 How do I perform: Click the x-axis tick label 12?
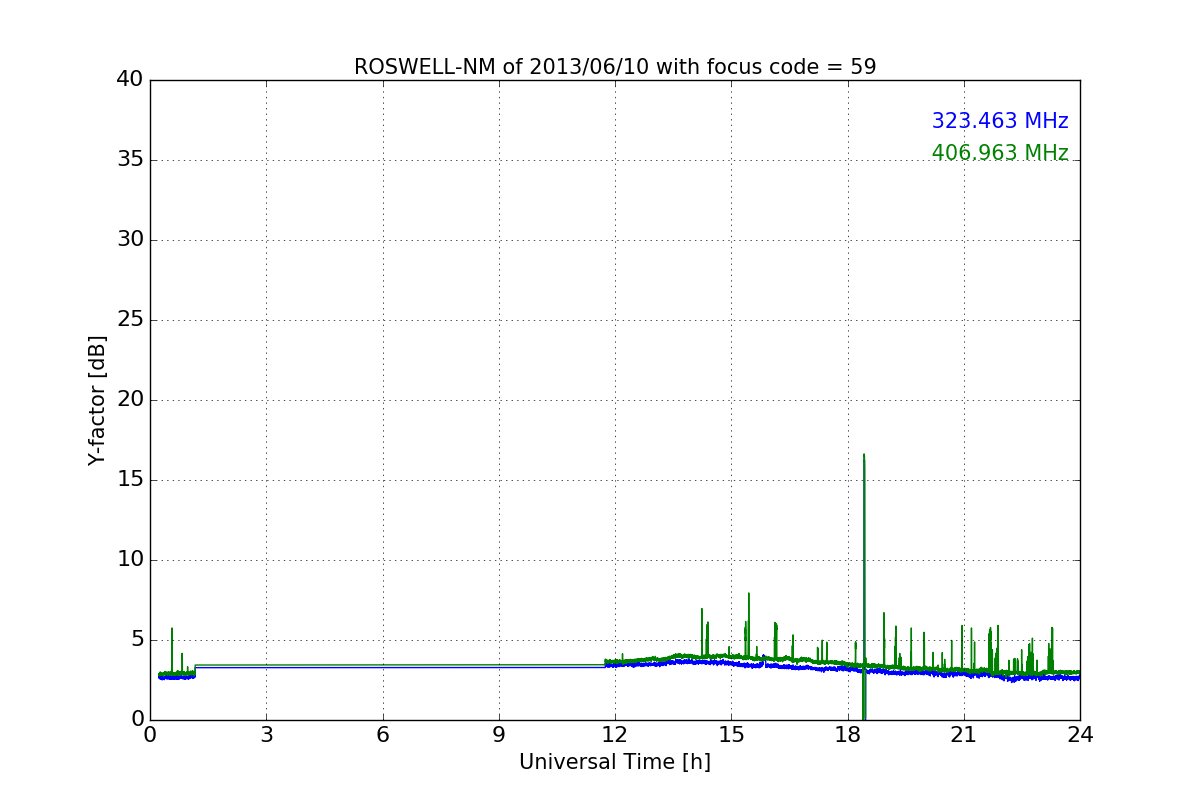615,735
